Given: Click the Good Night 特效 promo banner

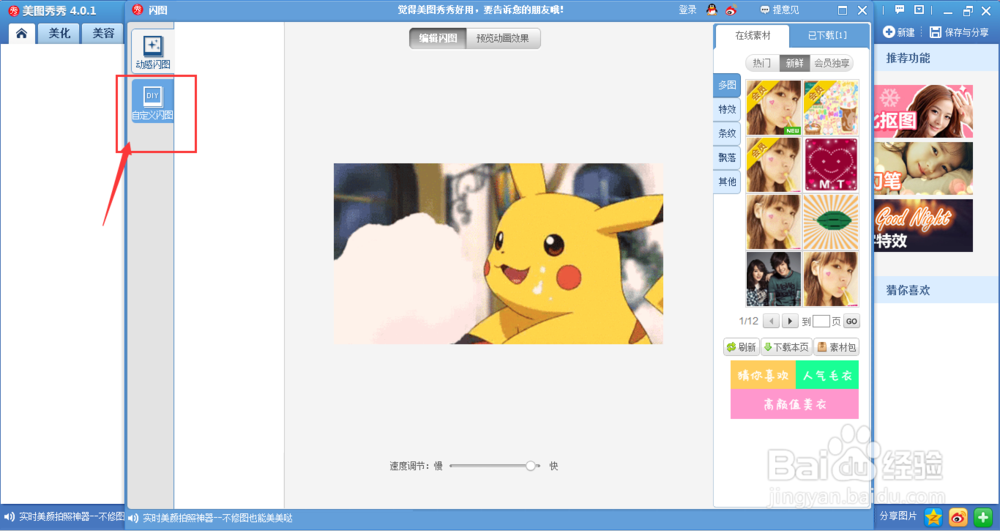Looking at the screenshot, I should (x=923, y=225).
